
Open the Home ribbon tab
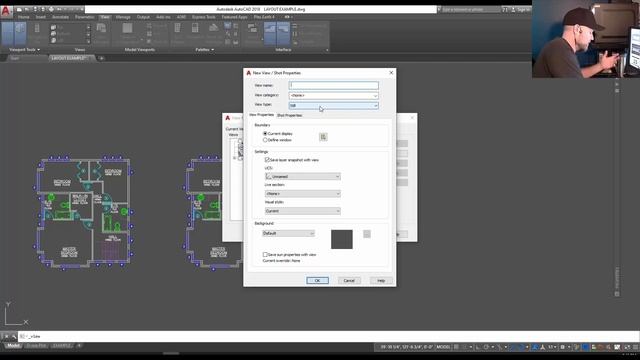pyautogui.click(x=23, y=17)
